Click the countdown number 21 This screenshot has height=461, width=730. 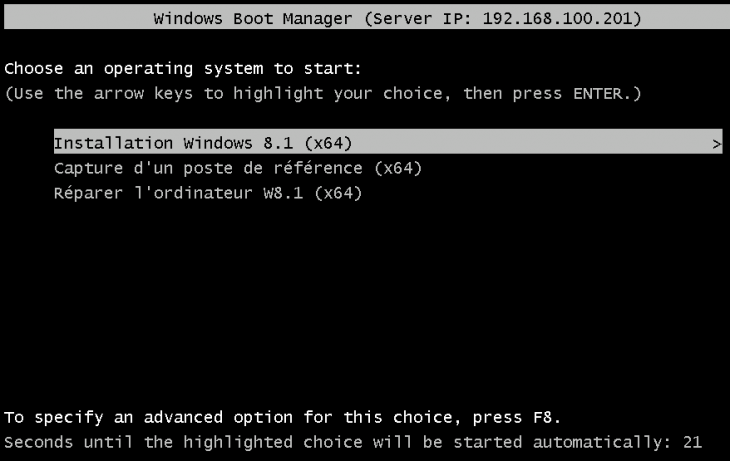tap(692, 441)
